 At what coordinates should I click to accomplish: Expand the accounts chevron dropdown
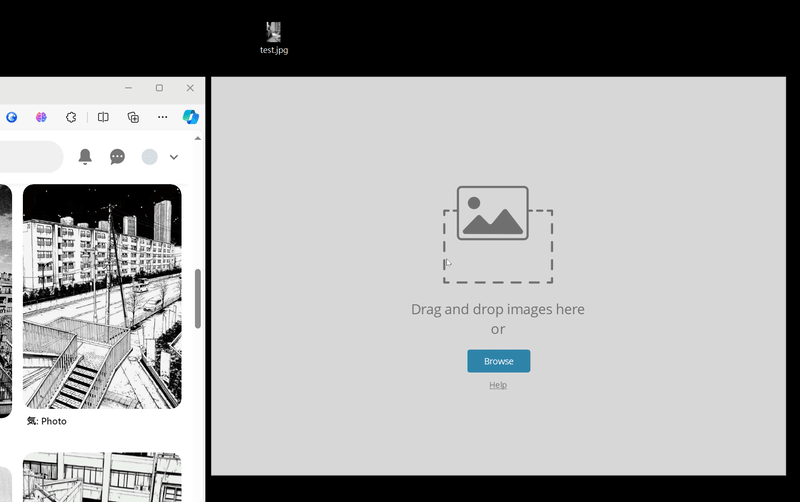pos(173,157)
